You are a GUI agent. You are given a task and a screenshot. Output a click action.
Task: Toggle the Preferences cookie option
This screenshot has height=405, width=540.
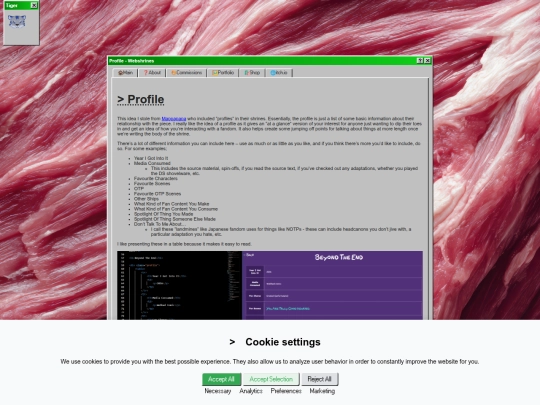pos(286,391)
